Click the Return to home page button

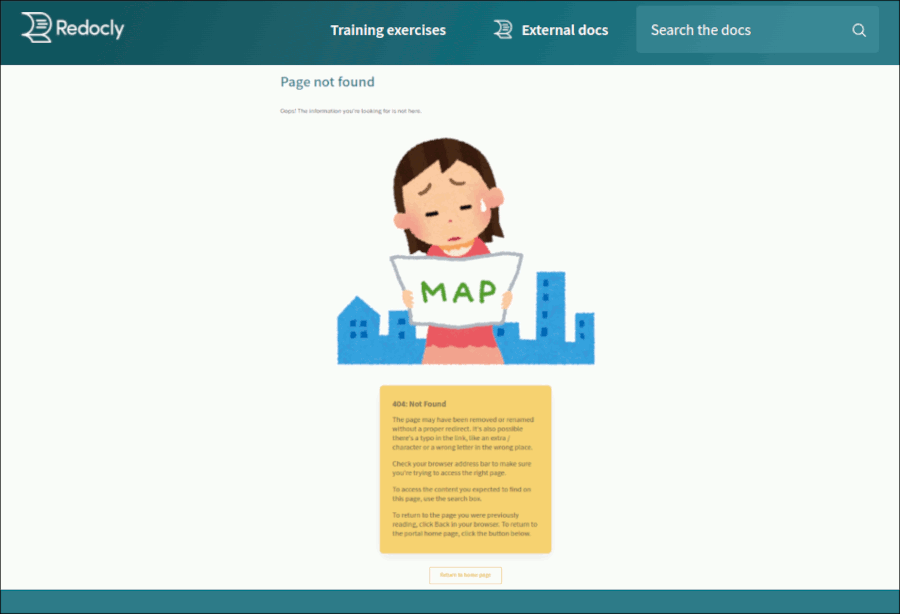pyautogui.click(x=465, y=575)
